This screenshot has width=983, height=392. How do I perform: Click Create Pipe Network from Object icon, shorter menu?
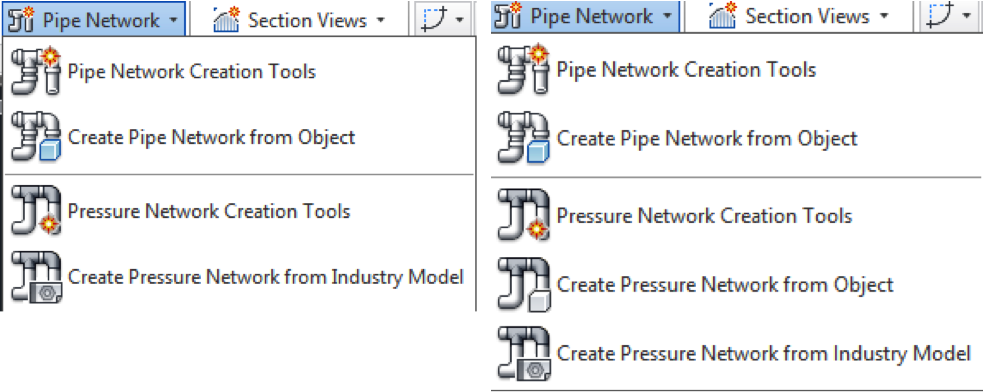pyautogui.click(x=36, y=137)
